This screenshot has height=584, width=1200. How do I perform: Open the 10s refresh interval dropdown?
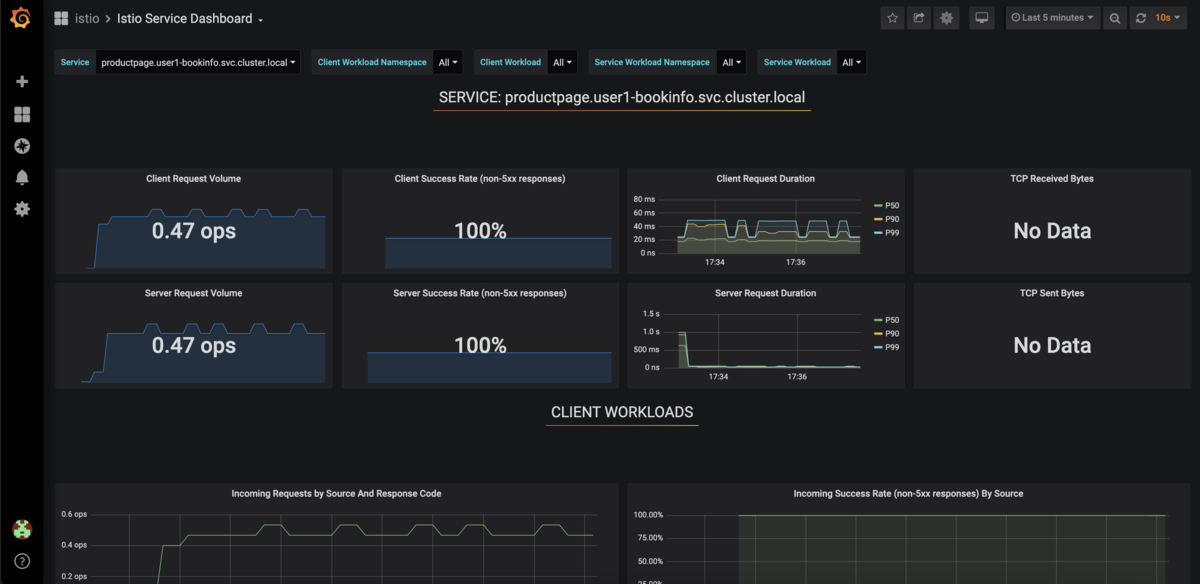pos(1170,18)
